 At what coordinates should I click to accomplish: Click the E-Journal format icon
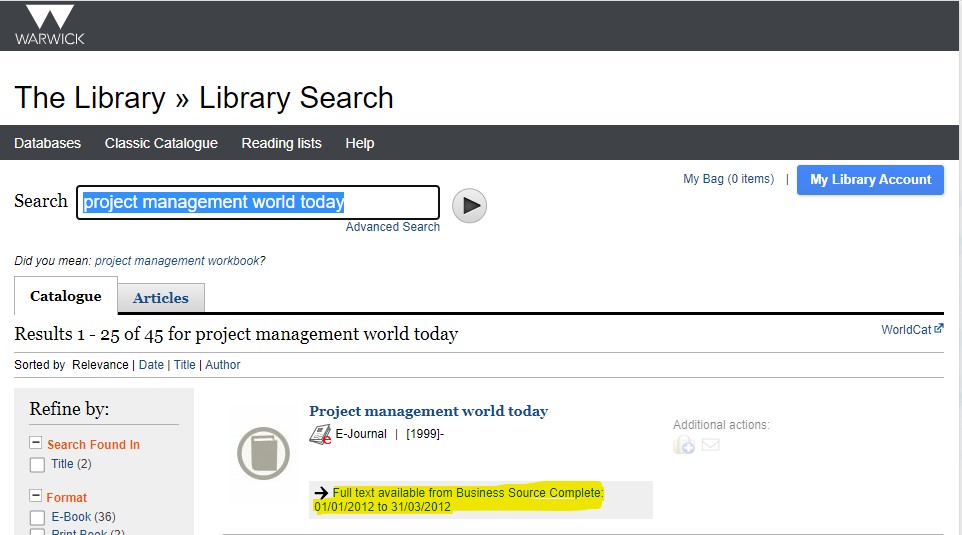pos(321,434)
